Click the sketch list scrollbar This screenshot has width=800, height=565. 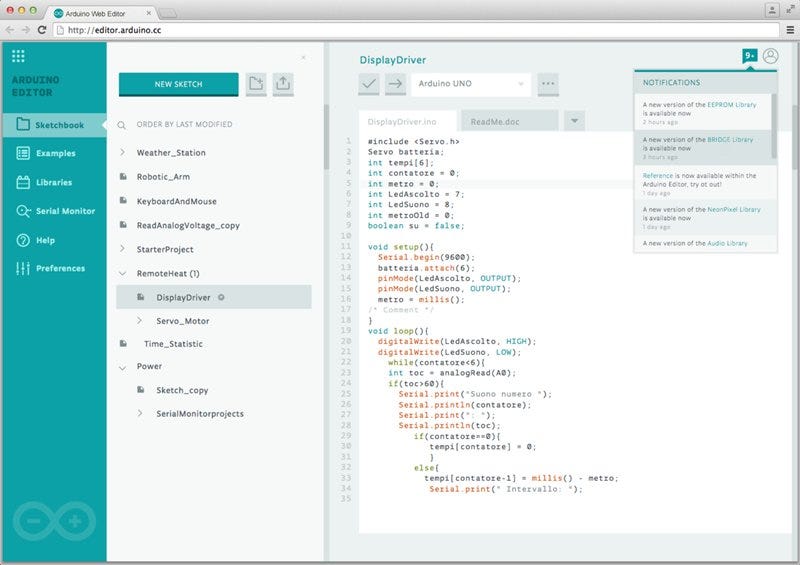pos(326,137)
